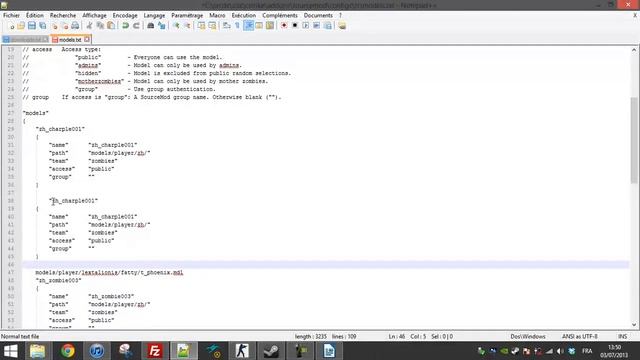Click the Zoom In toolbar icon
Screen dimensions: 640x360
click(x=176, y=26)
